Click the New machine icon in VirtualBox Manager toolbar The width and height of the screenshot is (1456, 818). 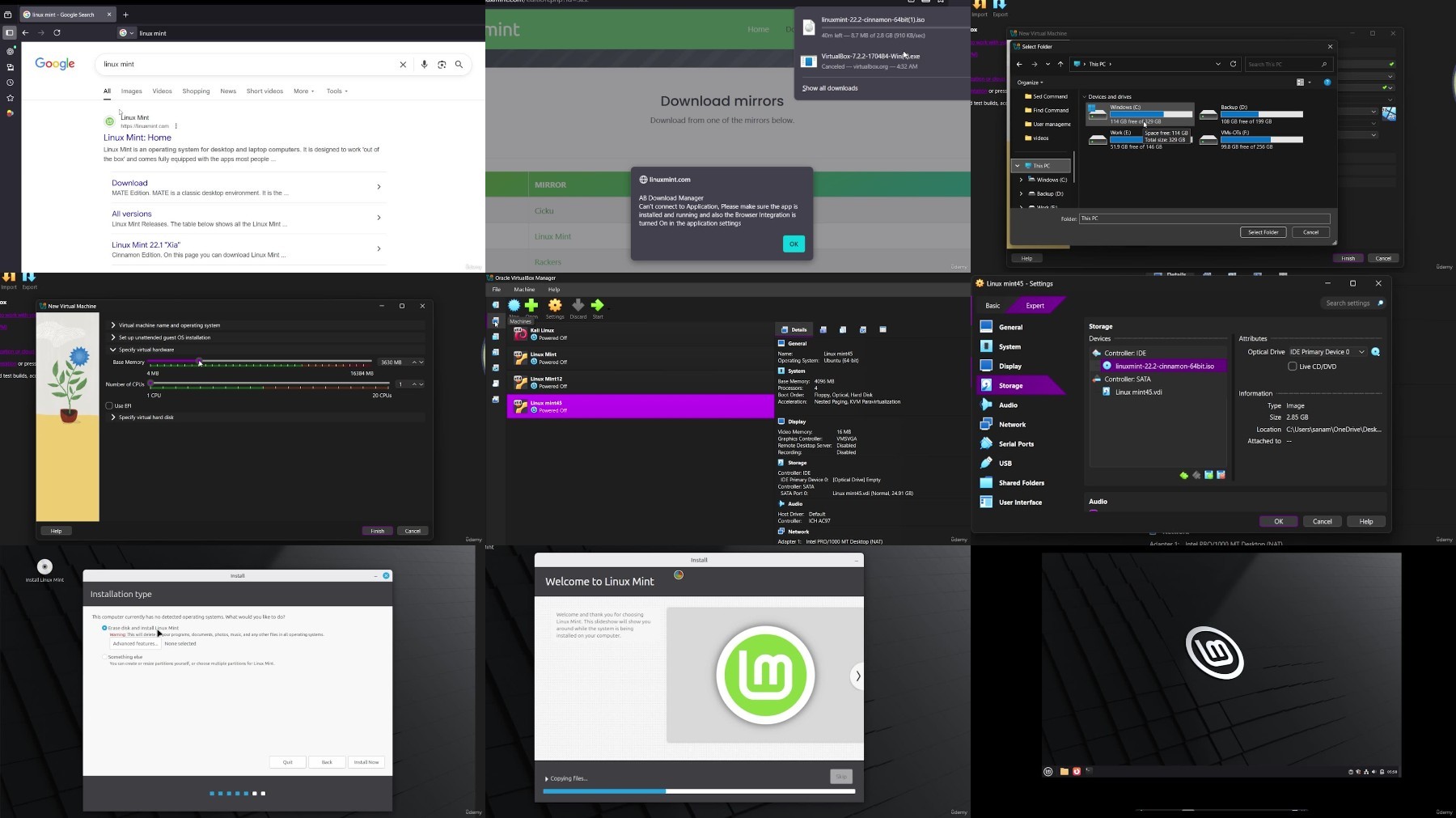(x=514, y=305)
